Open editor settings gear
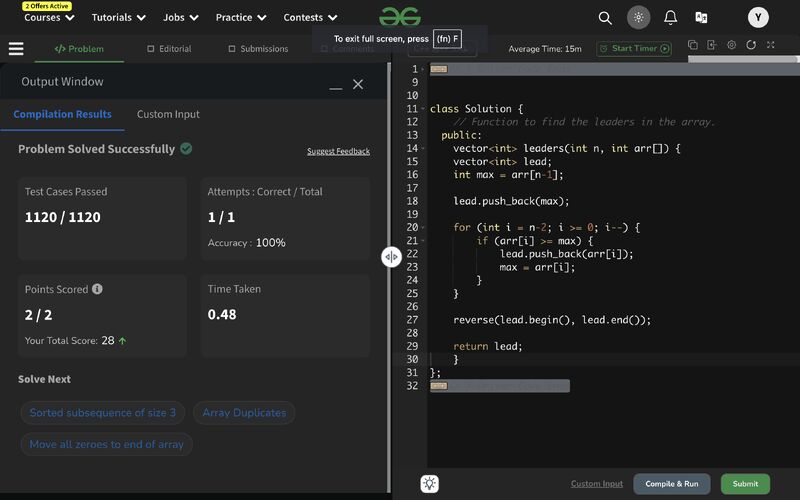 [732, 45]
